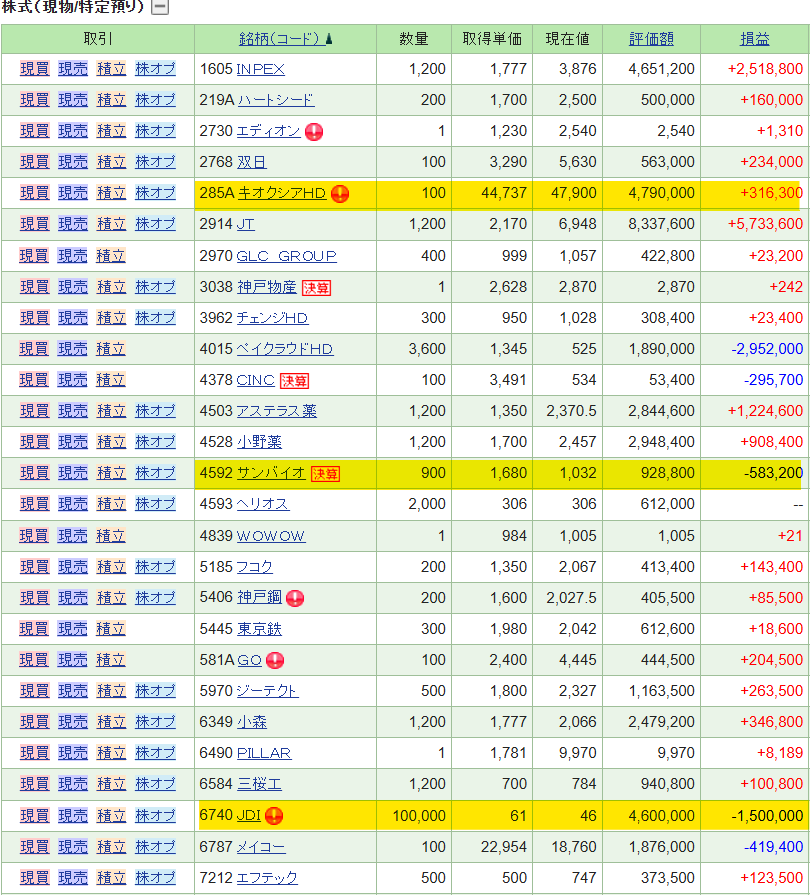Open CINC stock link
The width and height of the screenshot is (810, 895).
tap(256, 380)
